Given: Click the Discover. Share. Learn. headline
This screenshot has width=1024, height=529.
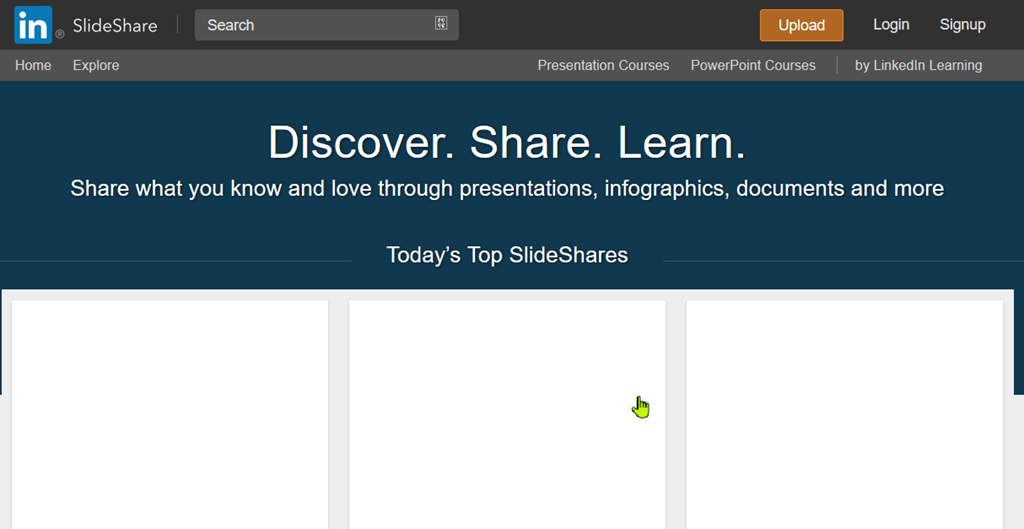Looking at the screenshot, I should click(x=507, y=142).
